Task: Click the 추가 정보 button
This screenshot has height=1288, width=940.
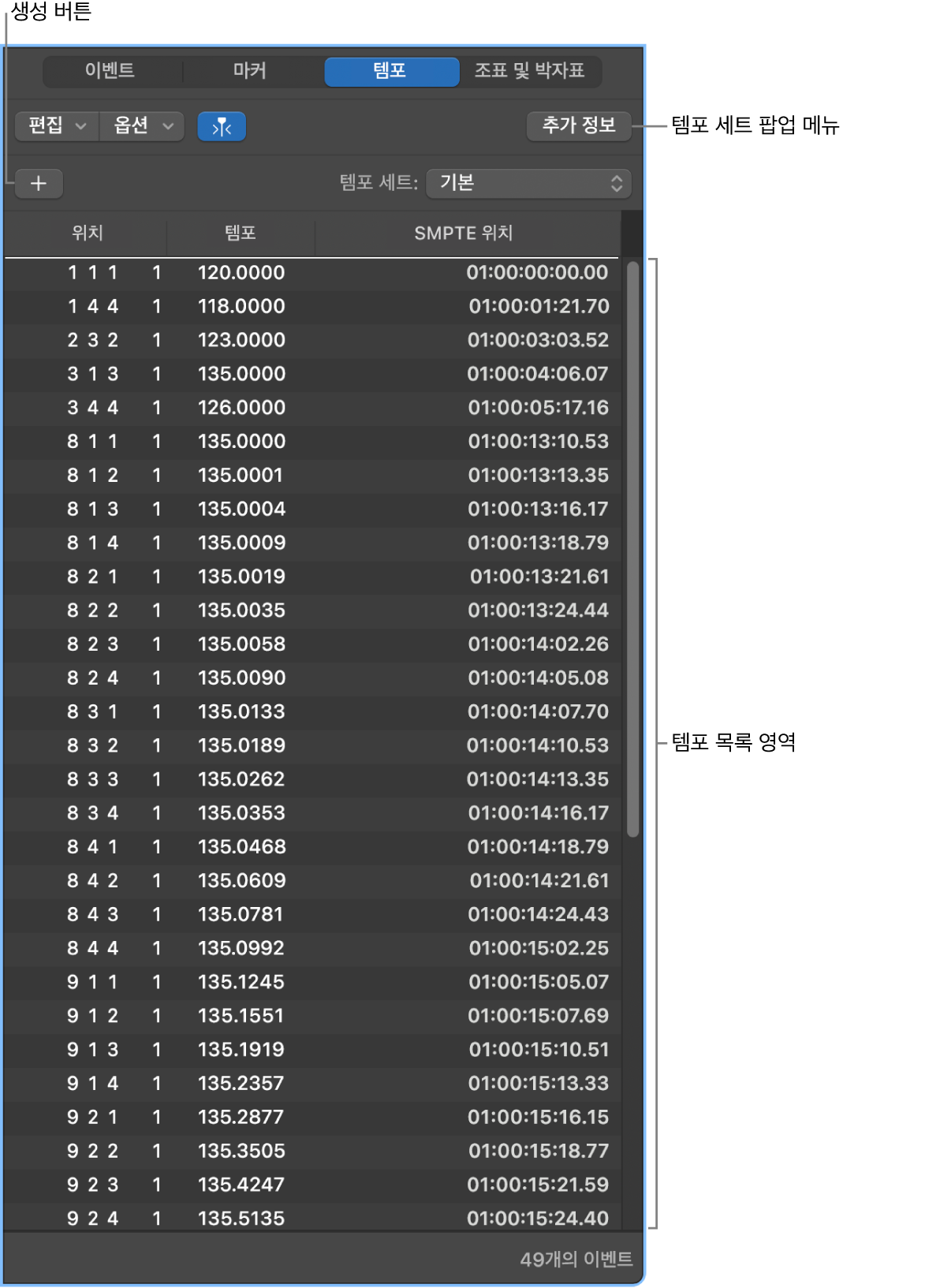Action: (x=579, y=125)
